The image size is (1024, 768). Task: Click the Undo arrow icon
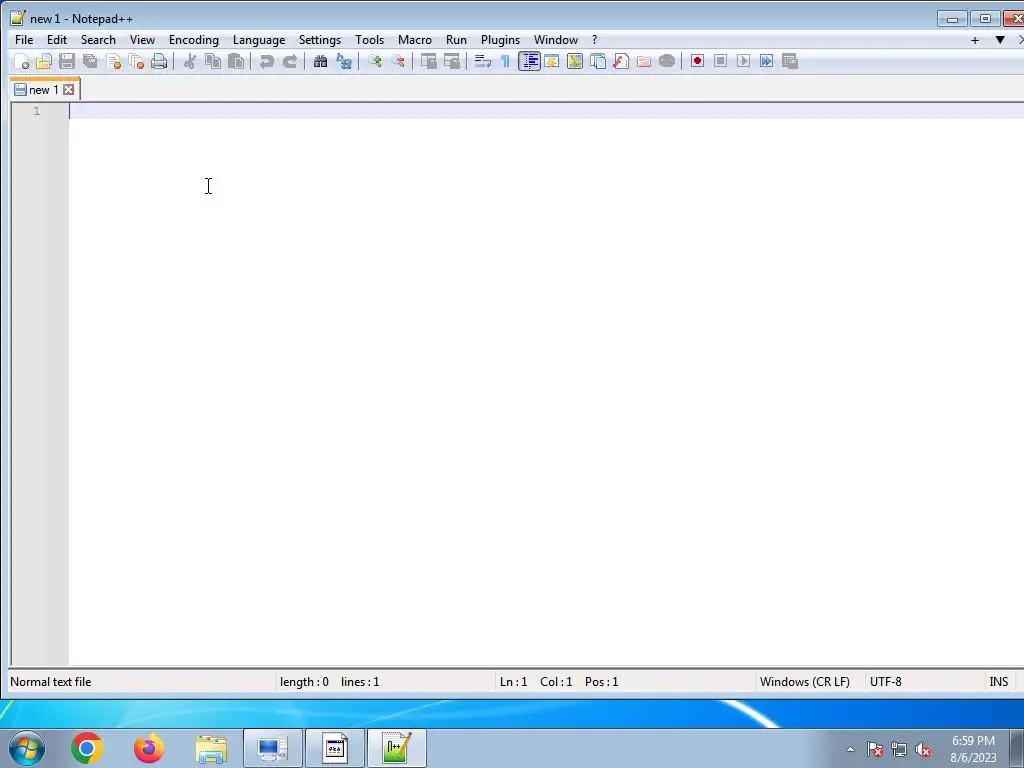[x=266, y=61]
